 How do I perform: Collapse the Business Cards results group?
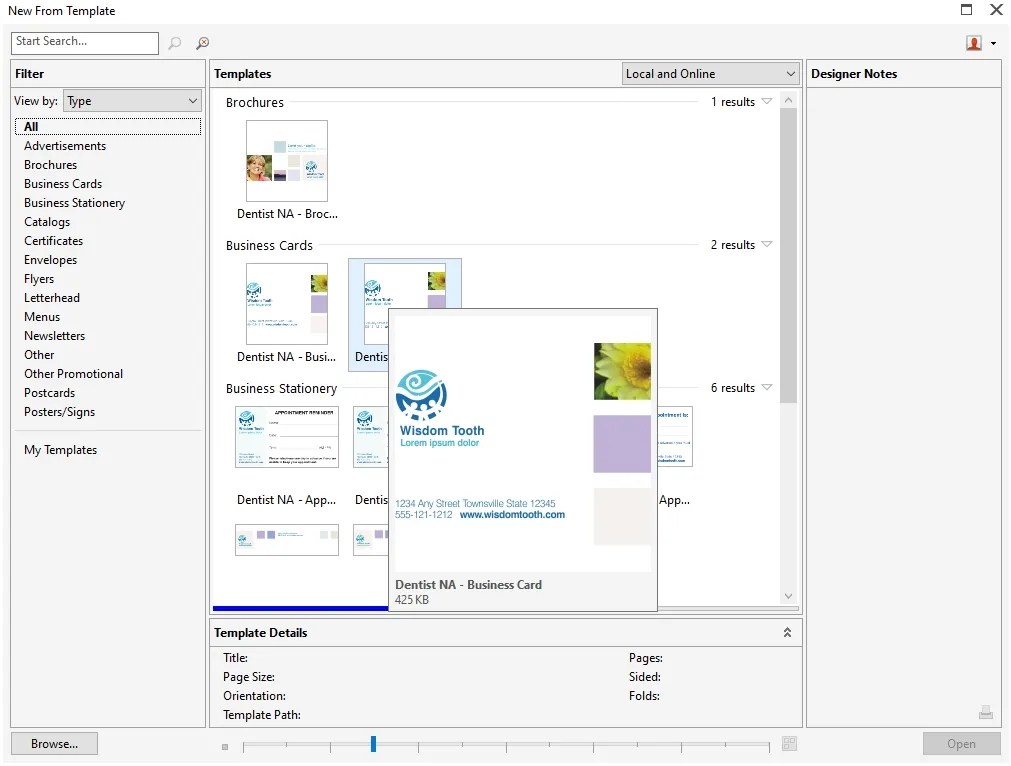click(767, 244)
